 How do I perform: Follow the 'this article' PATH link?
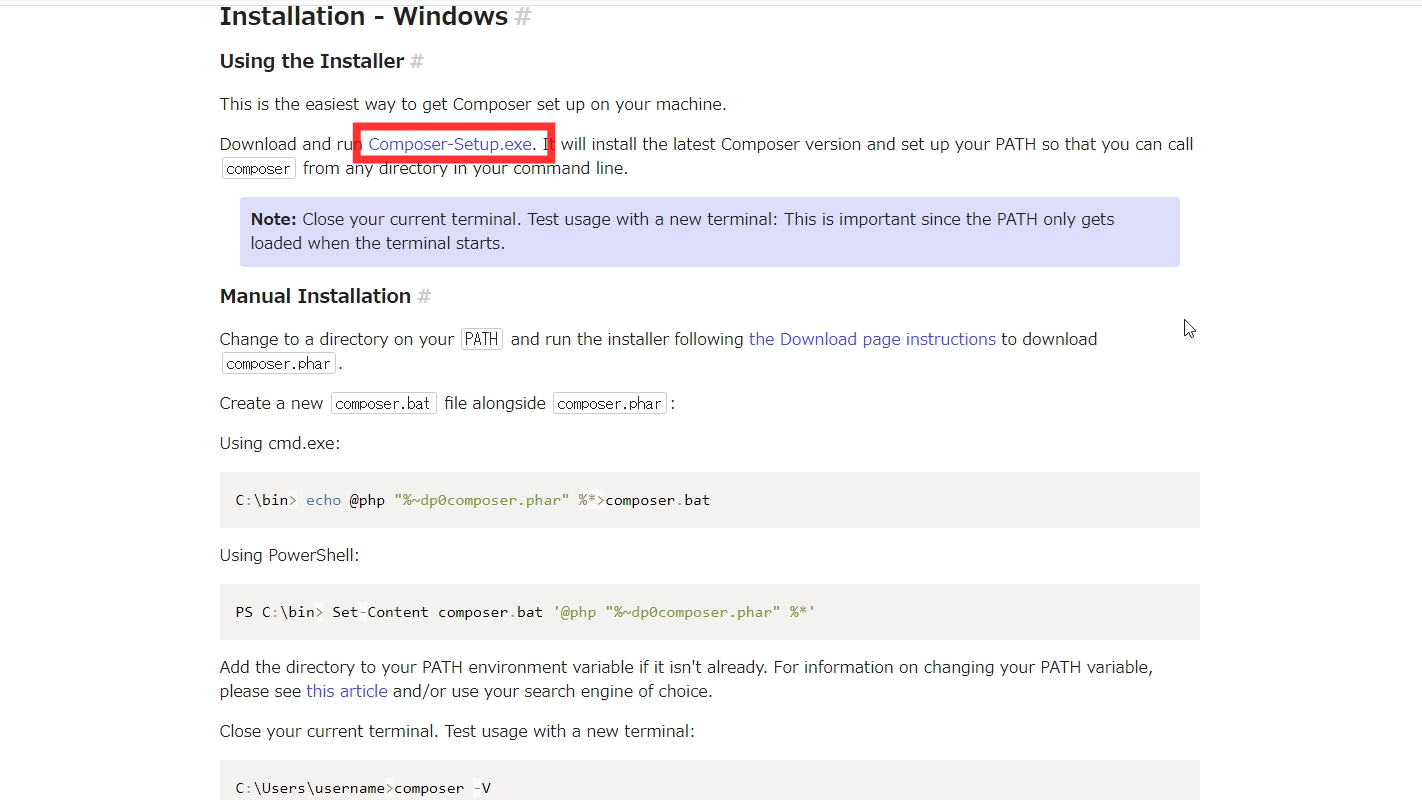click(346, 691)
